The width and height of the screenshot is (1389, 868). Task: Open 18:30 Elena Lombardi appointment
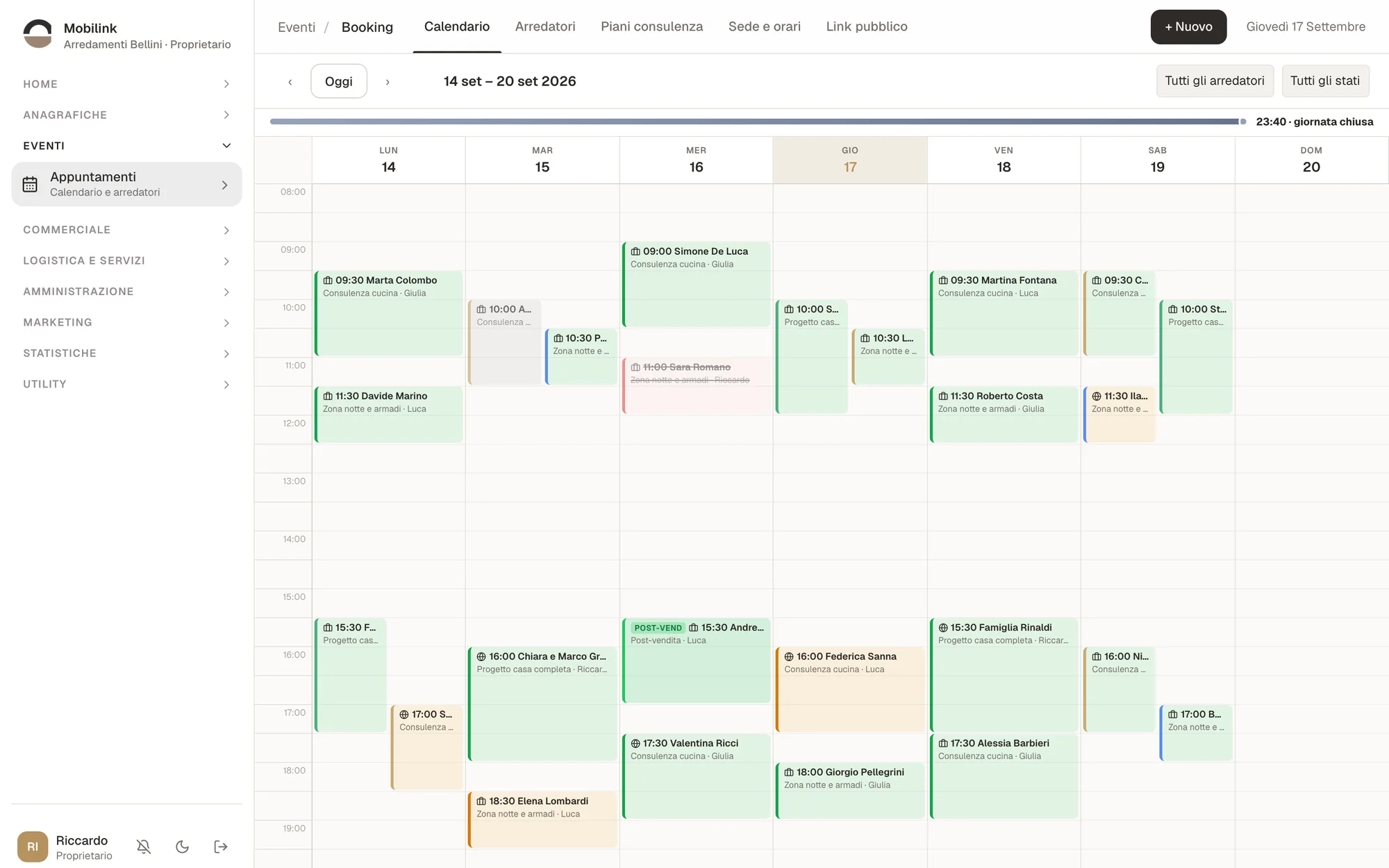tap(543, 819)
